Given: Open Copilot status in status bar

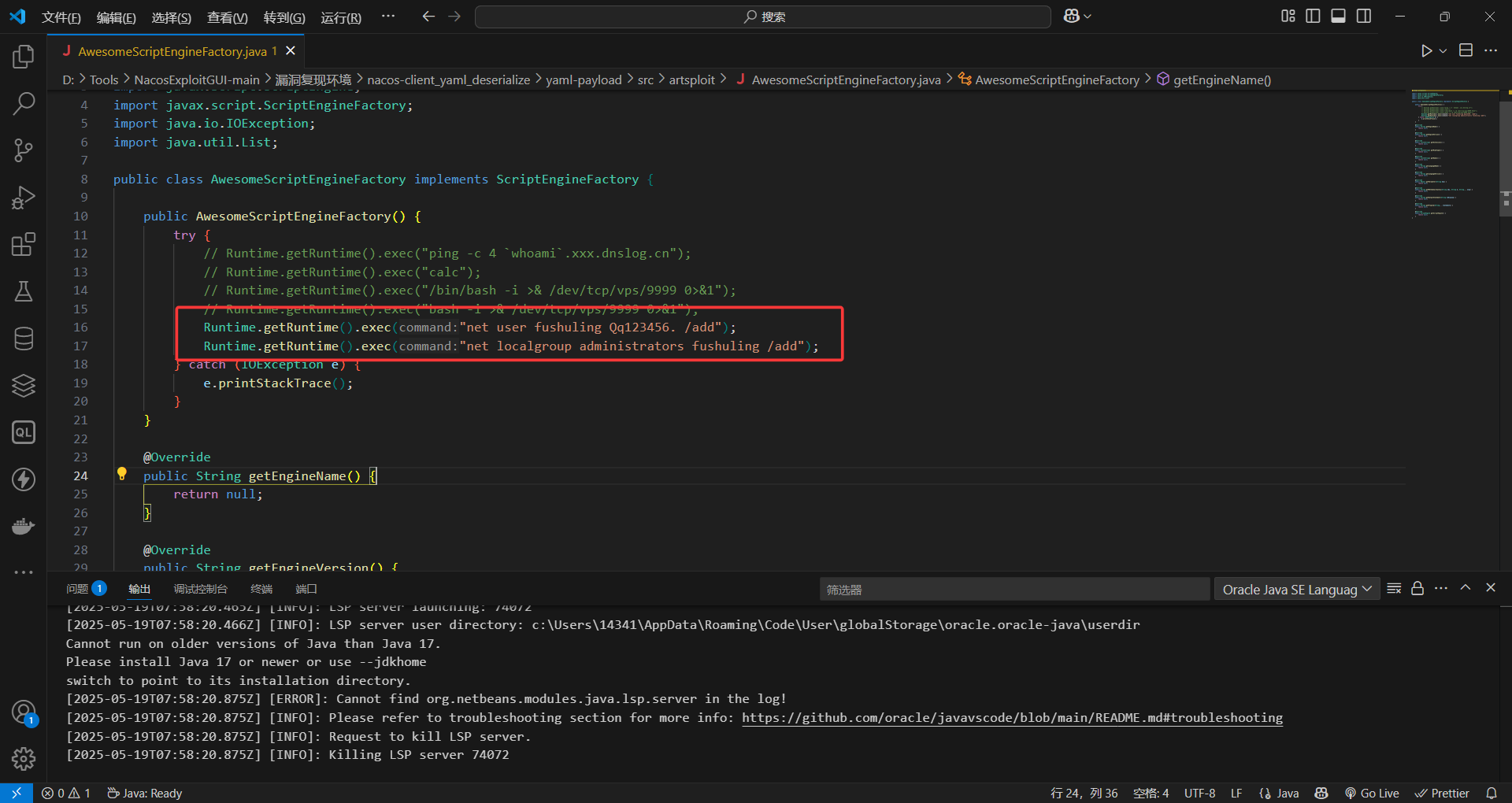Looking at the screenshot, I should click(1321, 793).
